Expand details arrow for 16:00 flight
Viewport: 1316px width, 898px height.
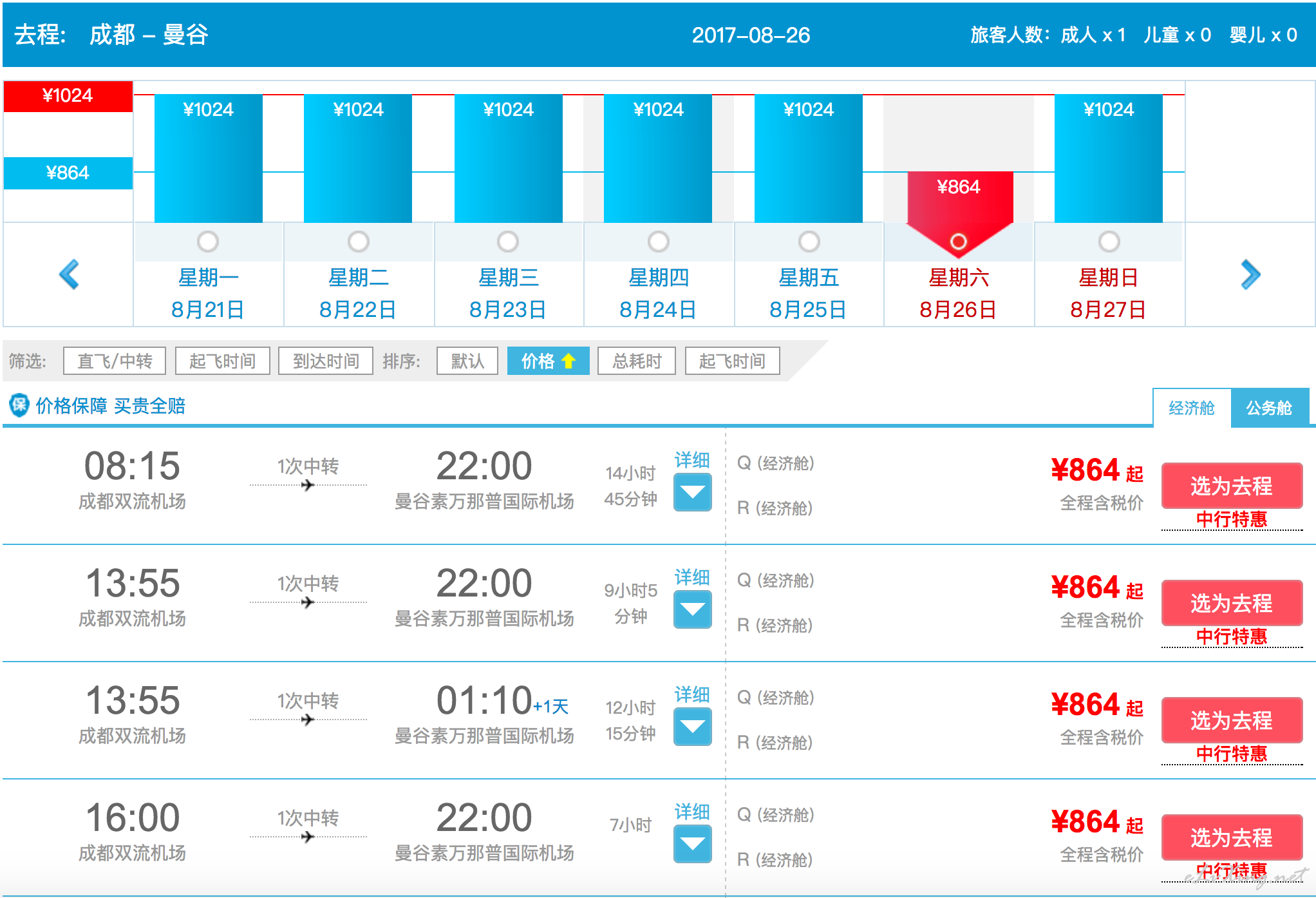click(x=692, y=844)
